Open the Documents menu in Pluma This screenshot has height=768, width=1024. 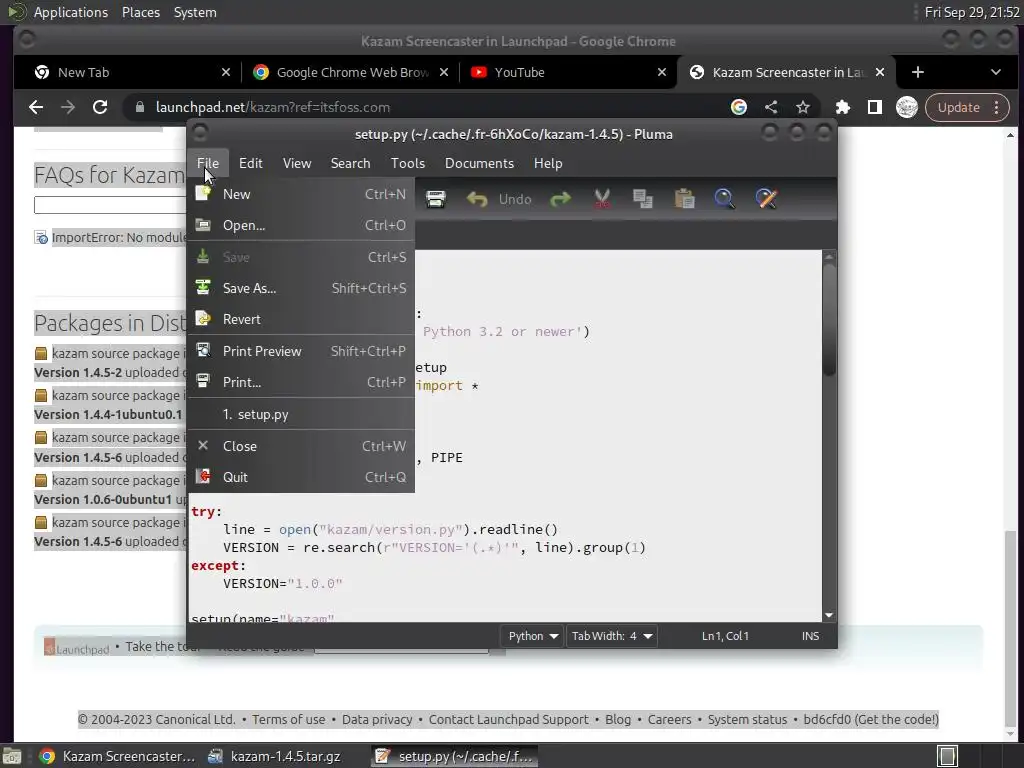(479, 163)
